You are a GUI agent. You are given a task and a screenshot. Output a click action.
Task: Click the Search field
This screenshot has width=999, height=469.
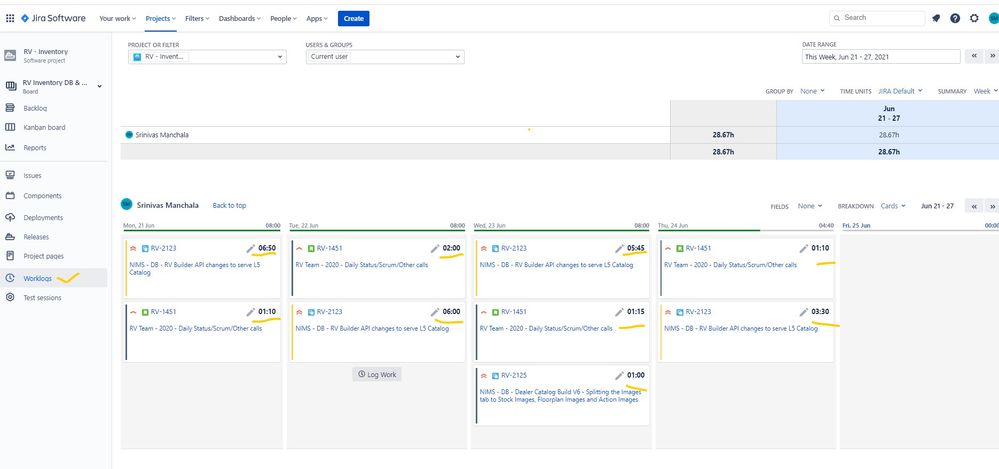coord(877,18)
